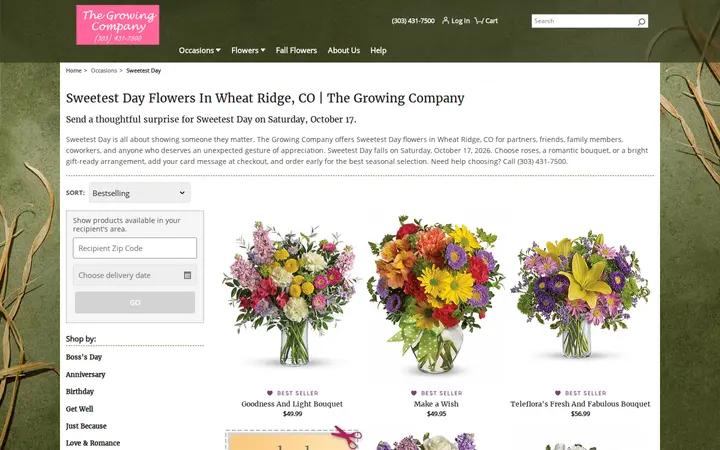The height and width of the screenshot is (450, 720).
Task: Click heart icon above Make a Wish
Action: [x=414, y=393]
